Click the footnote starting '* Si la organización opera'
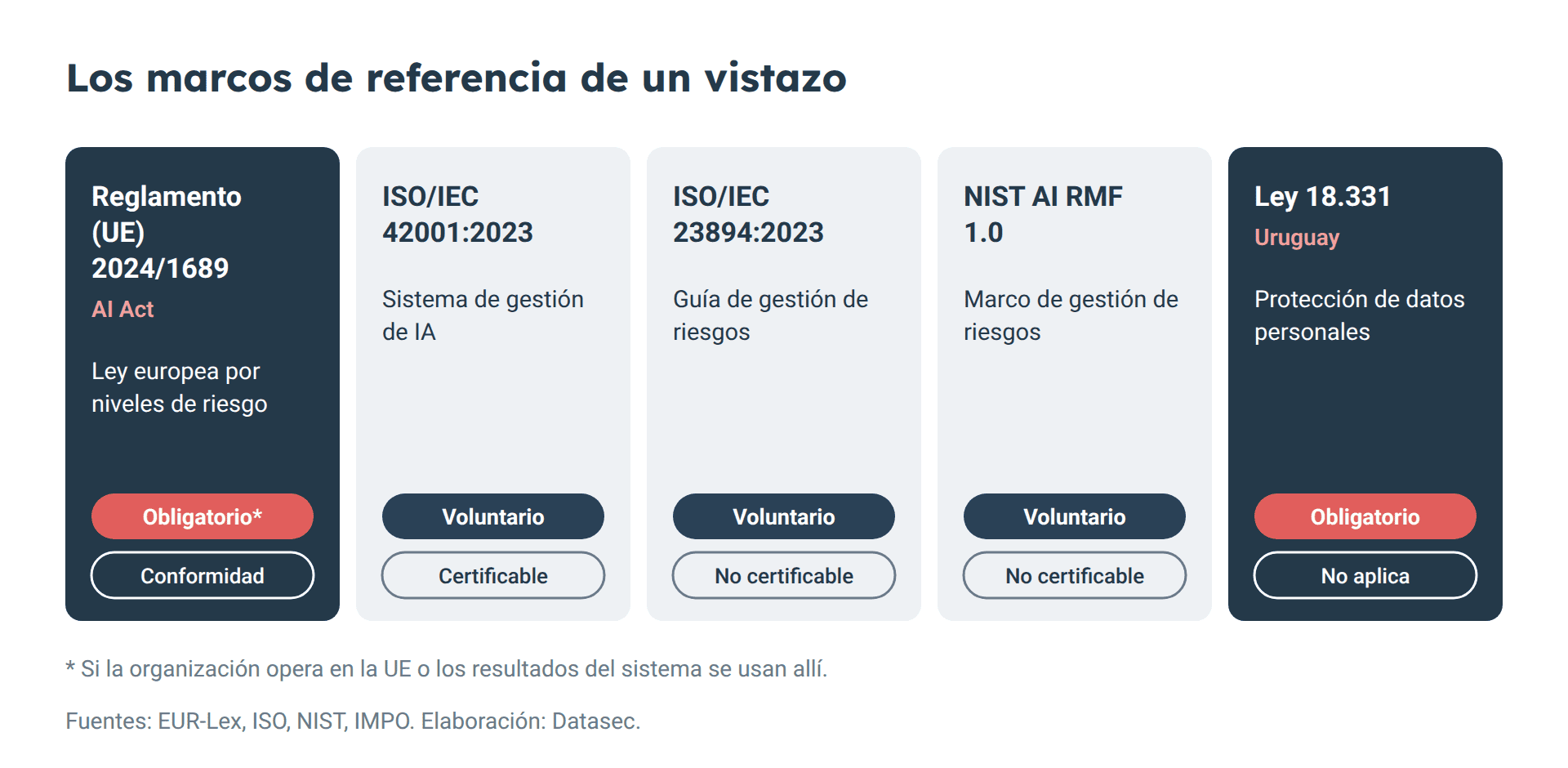Image resolution: width=1568 pixels, height=768 pixels. [447, 669]
